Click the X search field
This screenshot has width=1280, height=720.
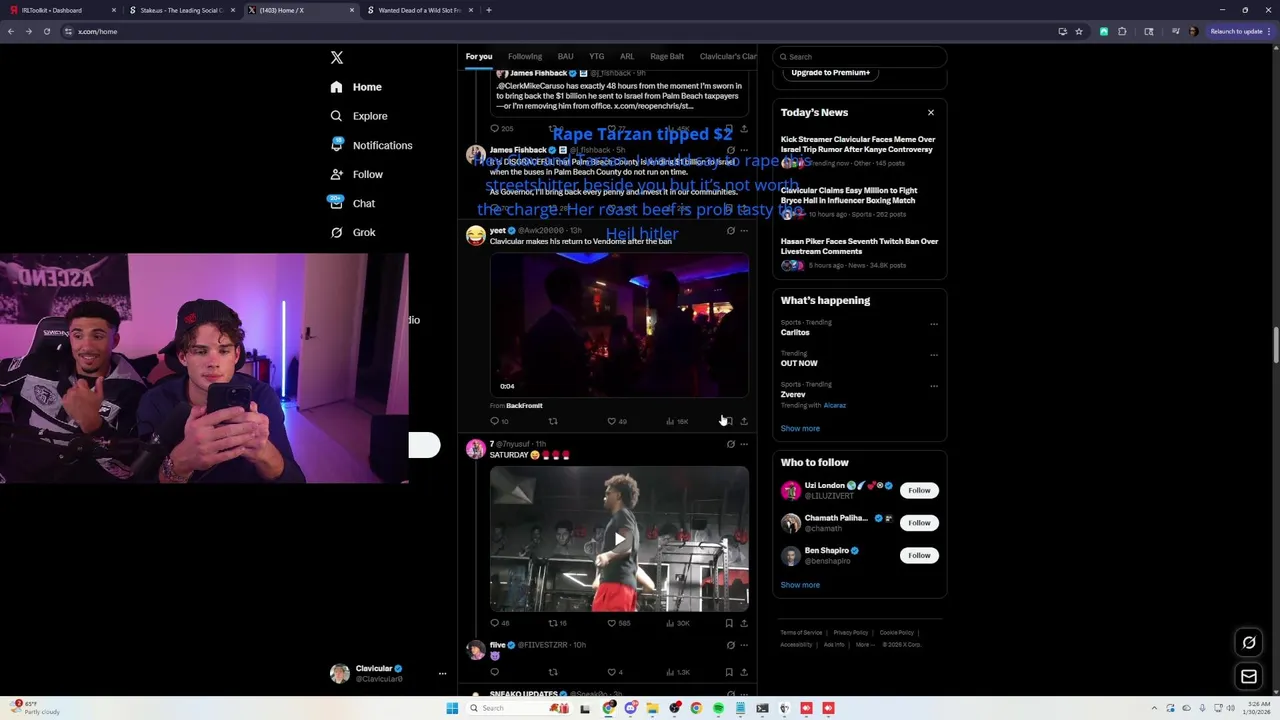pos(859,57)
